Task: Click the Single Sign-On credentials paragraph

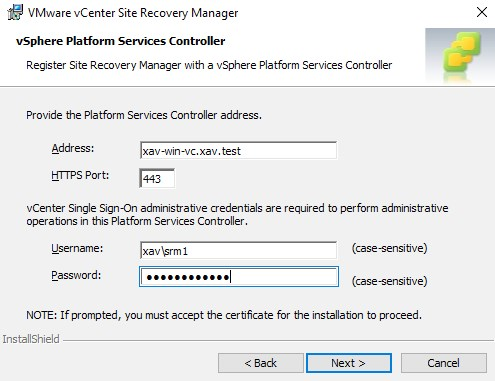Action: [237, 214]
